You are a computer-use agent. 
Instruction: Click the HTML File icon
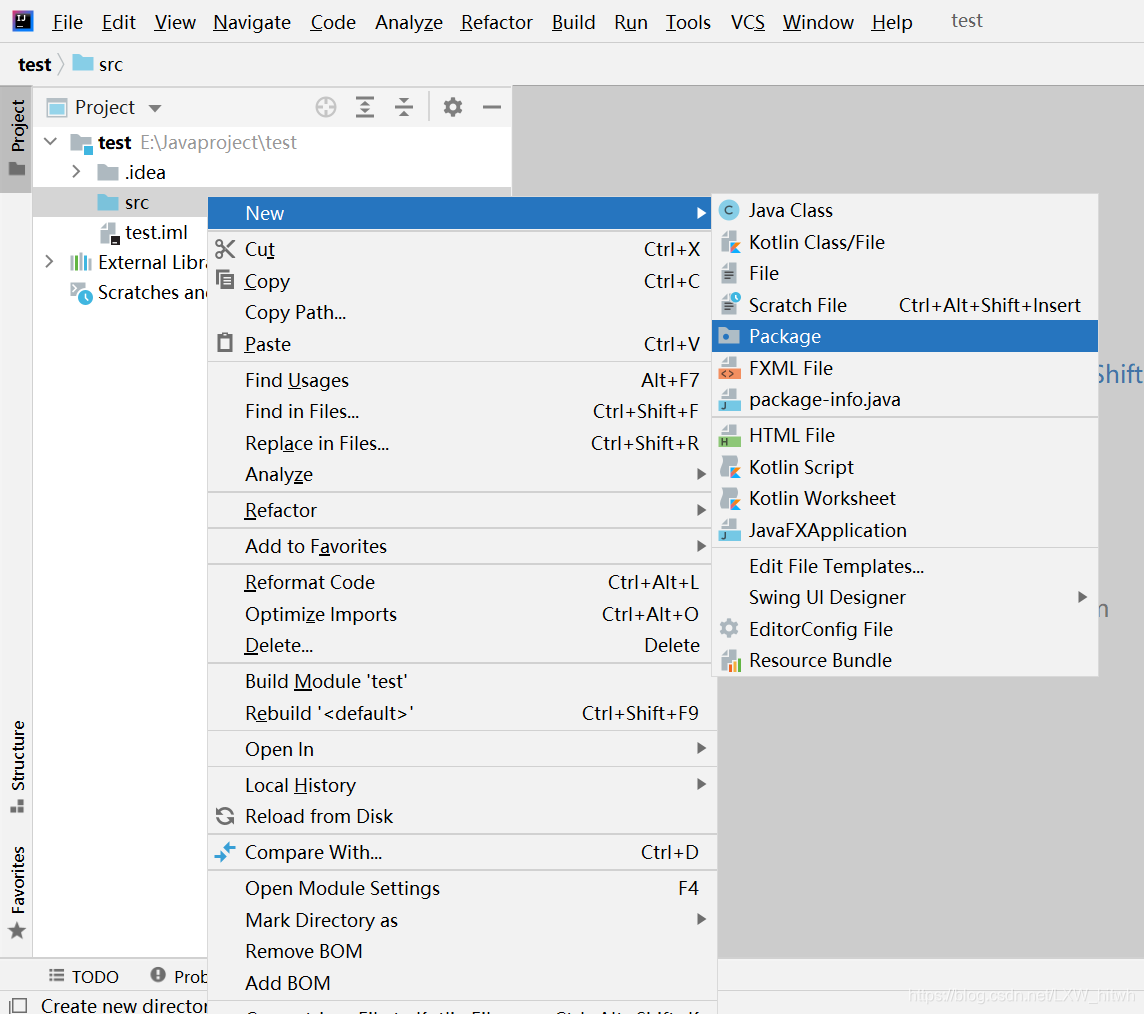coord(730,436)
